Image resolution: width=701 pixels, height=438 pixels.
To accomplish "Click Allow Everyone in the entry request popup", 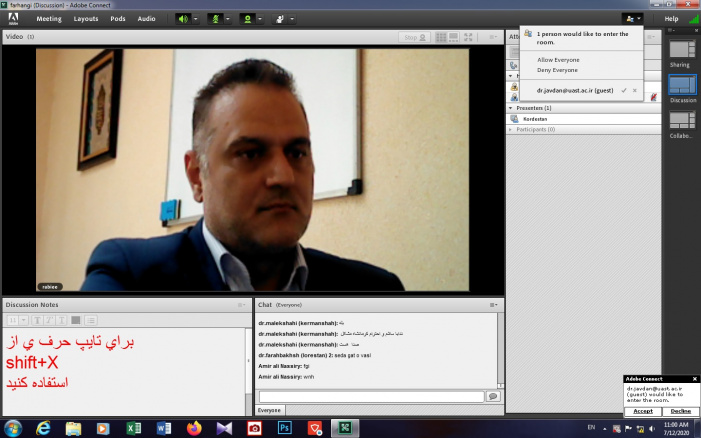I will click(x=558, y=59).
